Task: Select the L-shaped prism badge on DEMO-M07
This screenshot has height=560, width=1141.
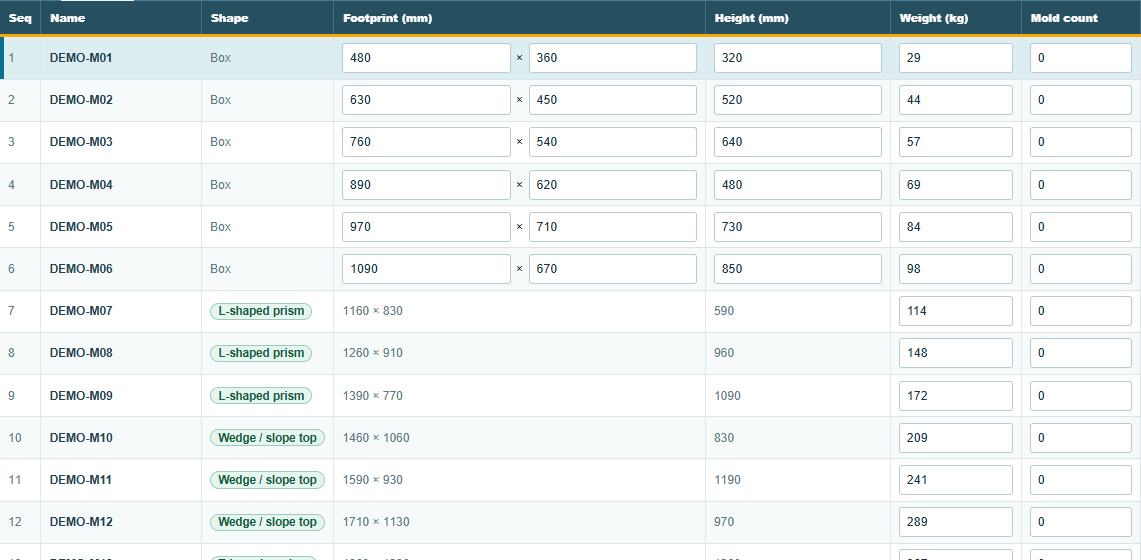Action: (261, 311)
